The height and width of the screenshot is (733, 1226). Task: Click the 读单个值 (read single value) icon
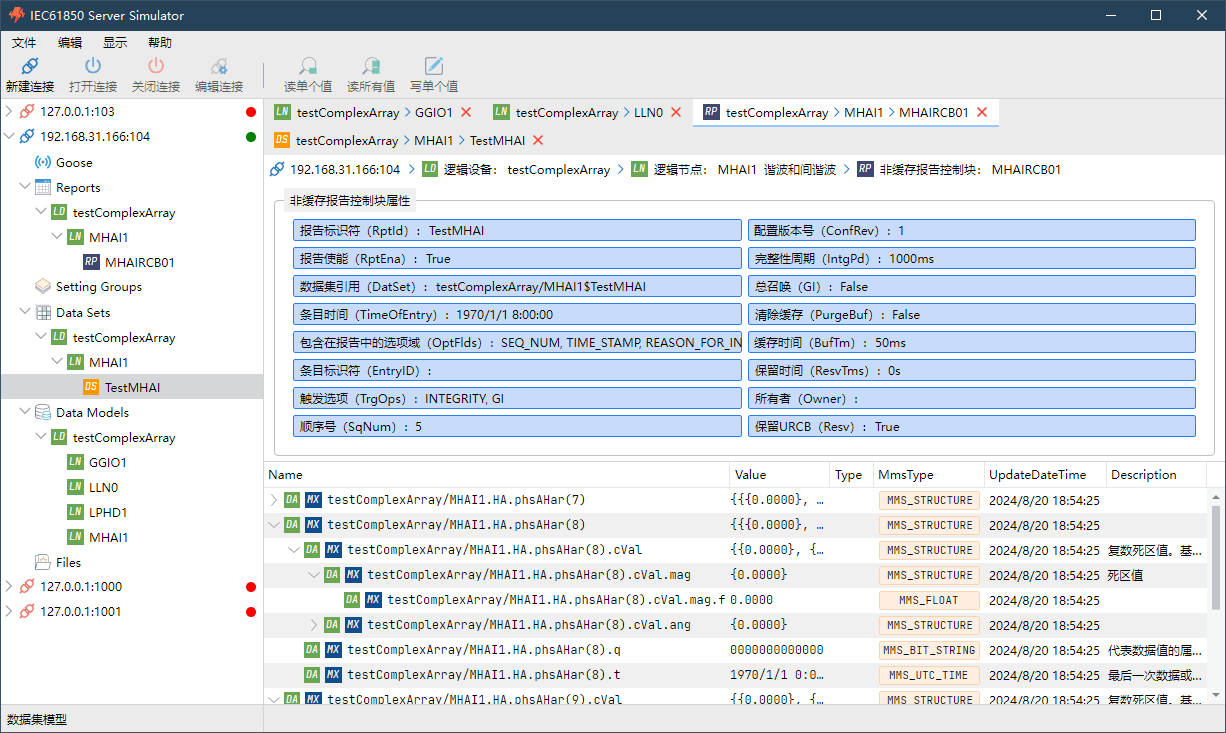click(x=308, y=67)
